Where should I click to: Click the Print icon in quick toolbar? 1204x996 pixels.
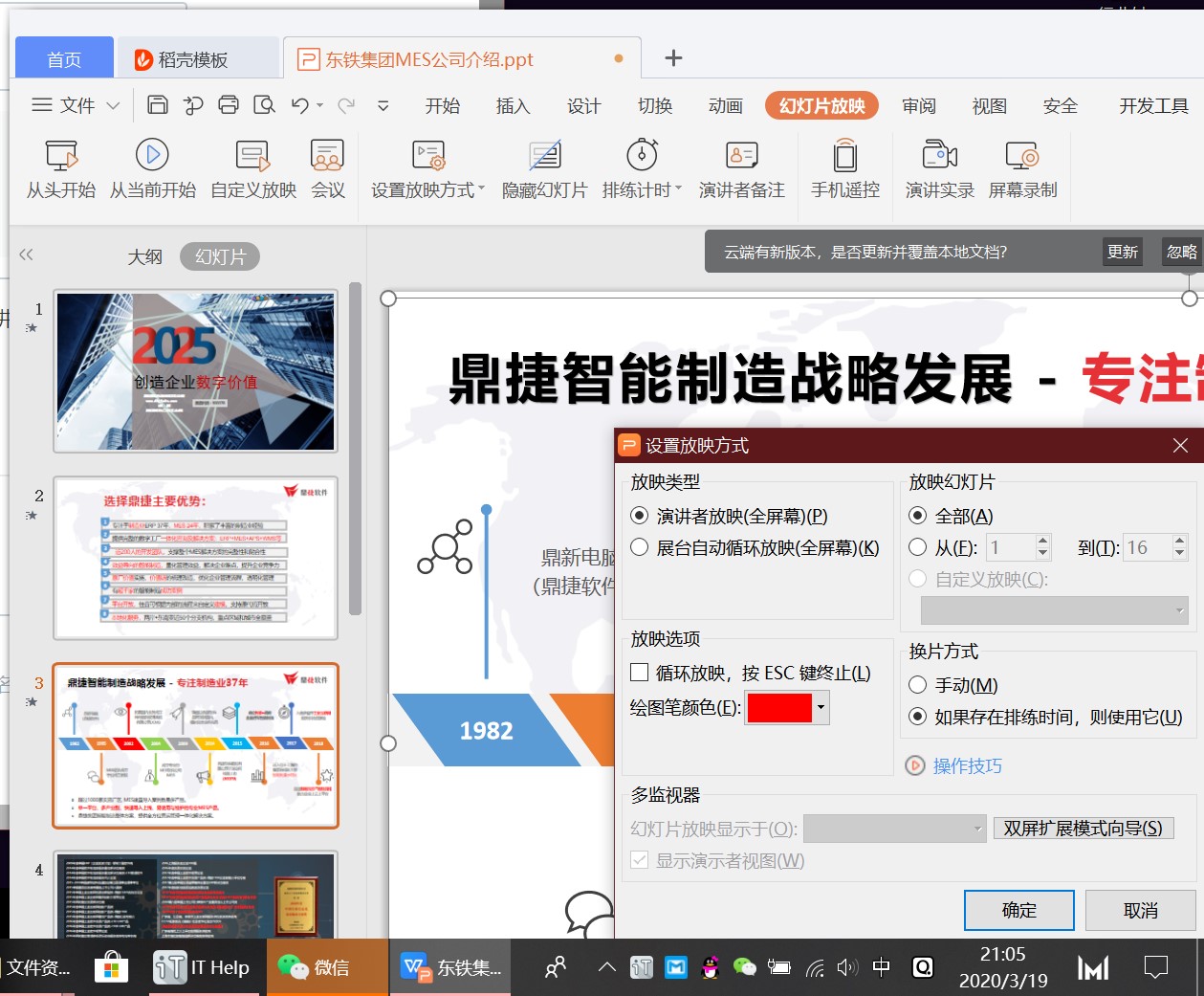(229, 105)
